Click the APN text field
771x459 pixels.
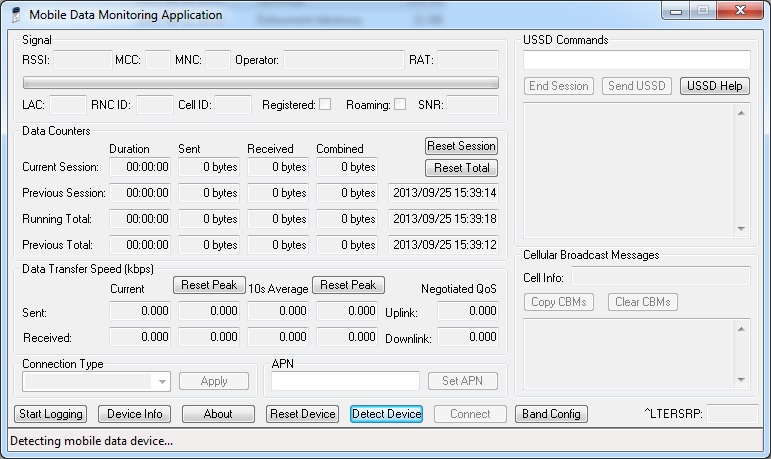[x=345, y=381]
